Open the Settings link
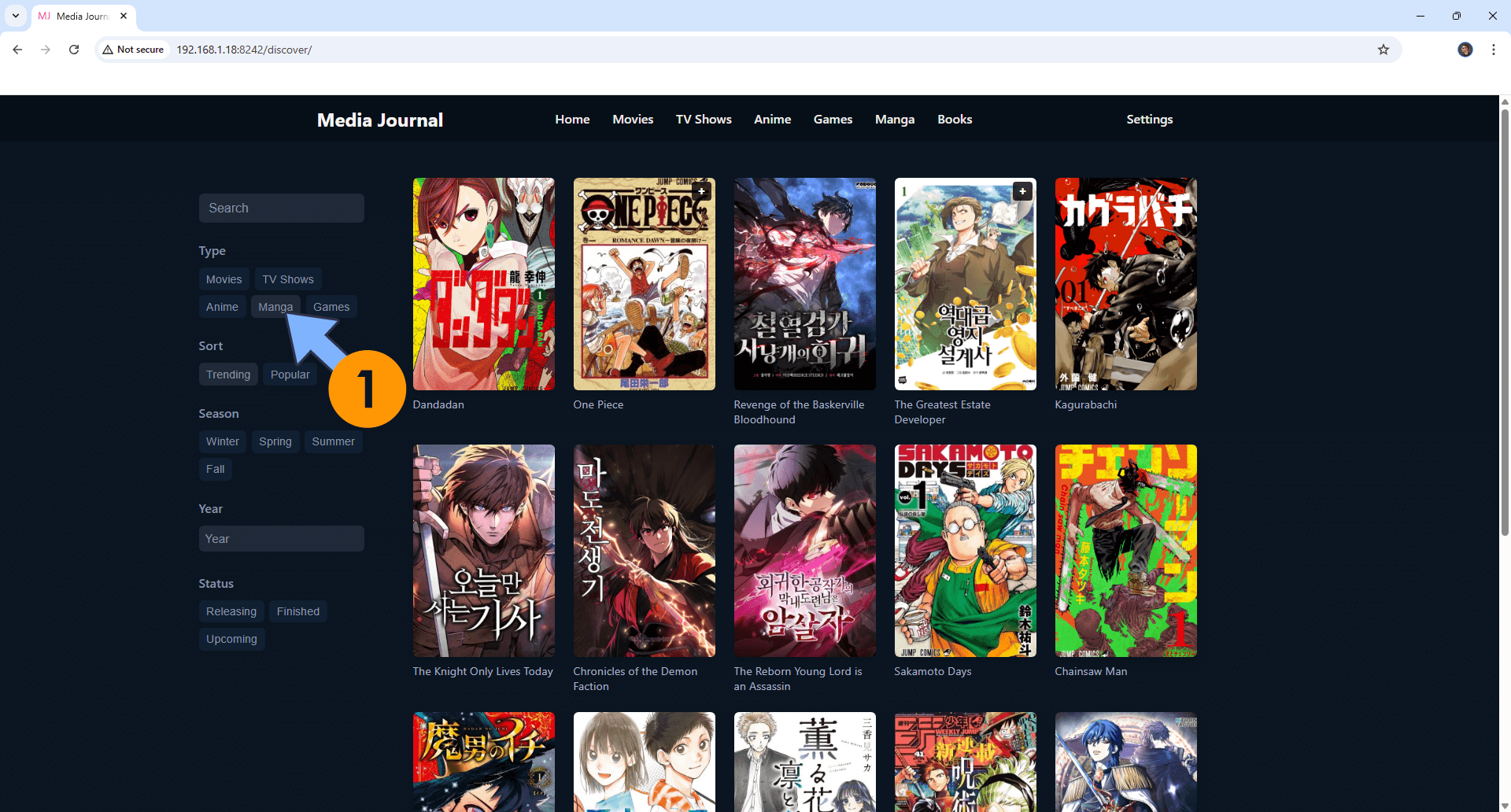This screenshot has width=1511, height=812. [x=1149, y=120]
